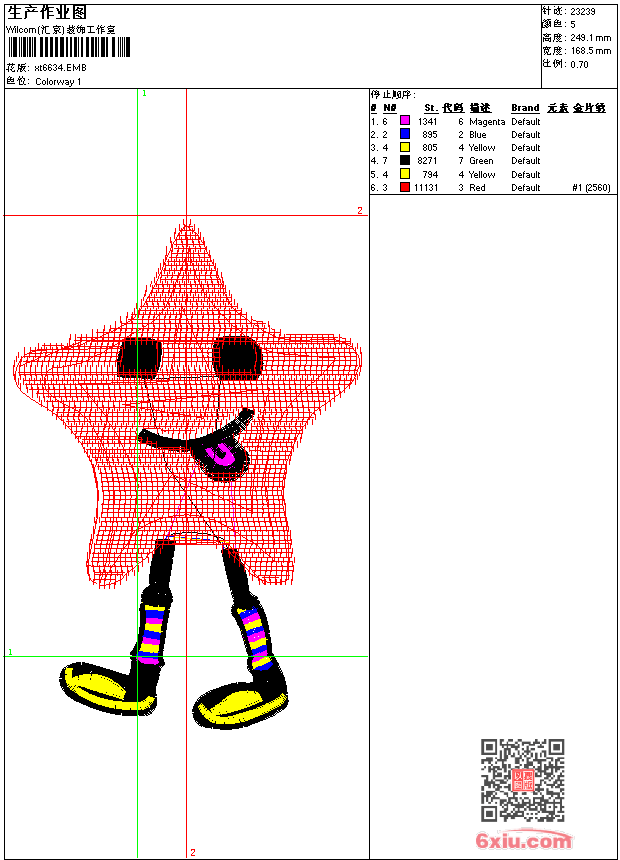
Task: Select the stitch count 11131 in Red row
Action: pyautogui.click(x=426, y=188)
